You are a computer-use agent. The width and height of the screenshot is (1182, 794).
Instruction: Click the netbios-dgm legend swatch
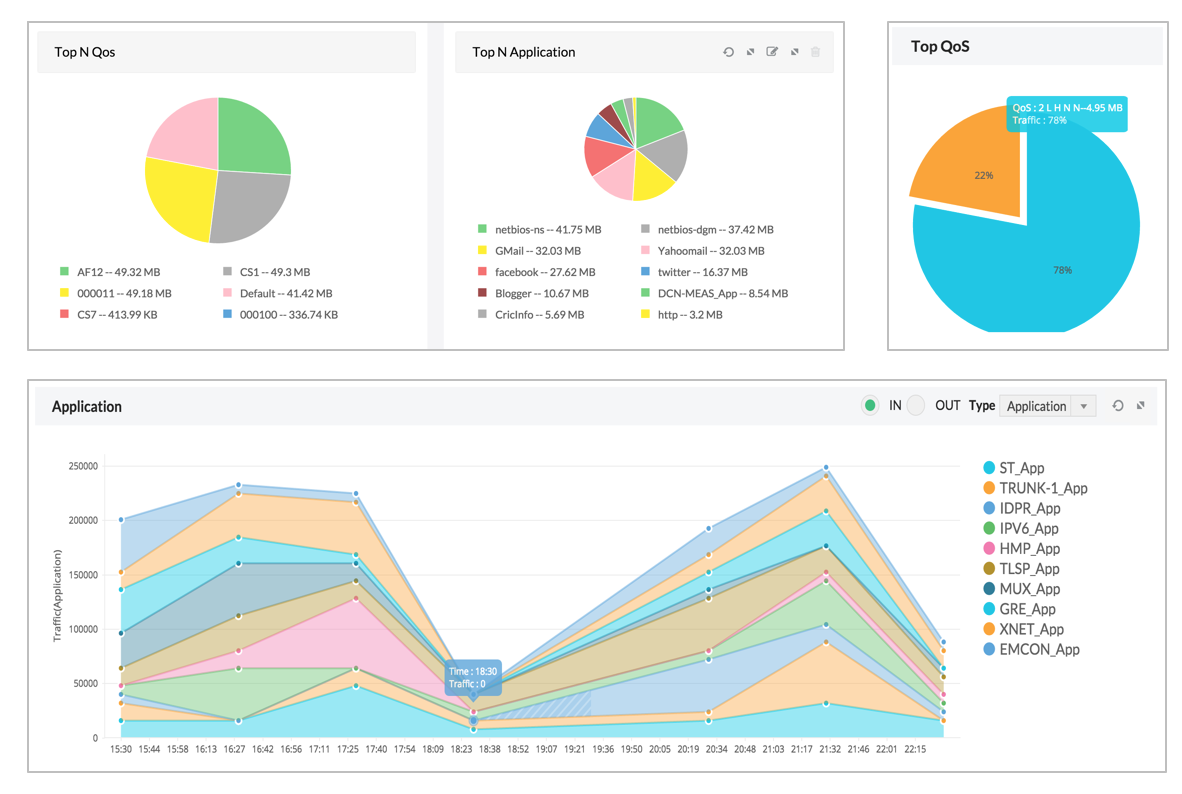[645, 228]
